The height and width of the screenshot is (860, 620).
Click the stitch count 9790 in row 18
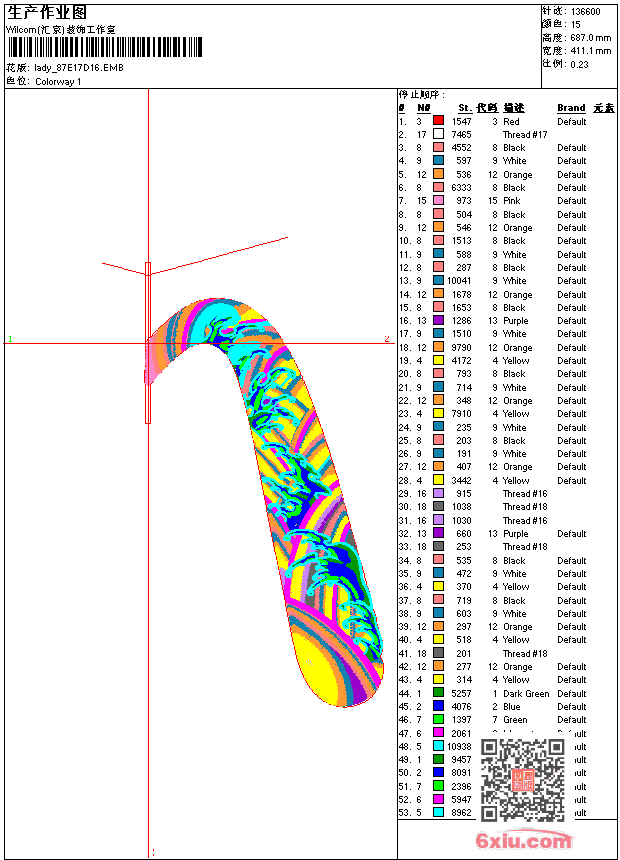pyautogui.click(x=461, y=347)
